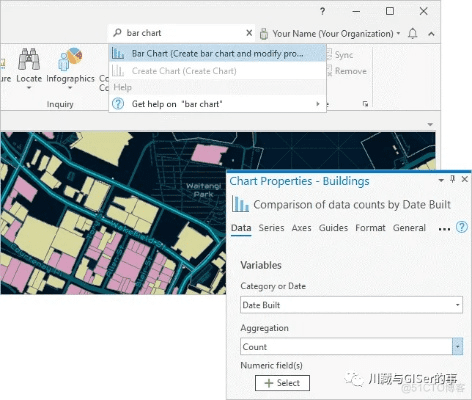The width and height of the screenshot is (472, 400).
Task: Expand the Get help submenu arrow
Action: pyautogui.click(x=318, y=104)
